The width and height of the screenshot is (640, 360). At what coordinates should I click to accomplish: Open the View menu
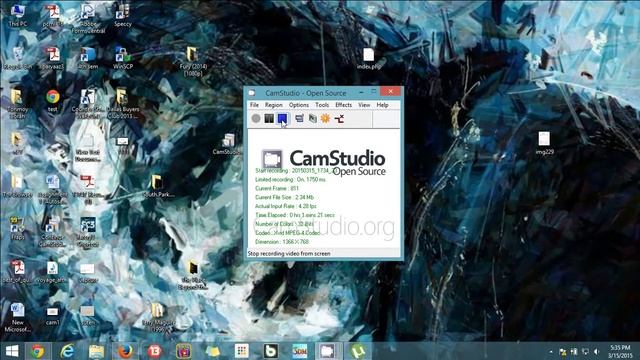pos(364,105)
